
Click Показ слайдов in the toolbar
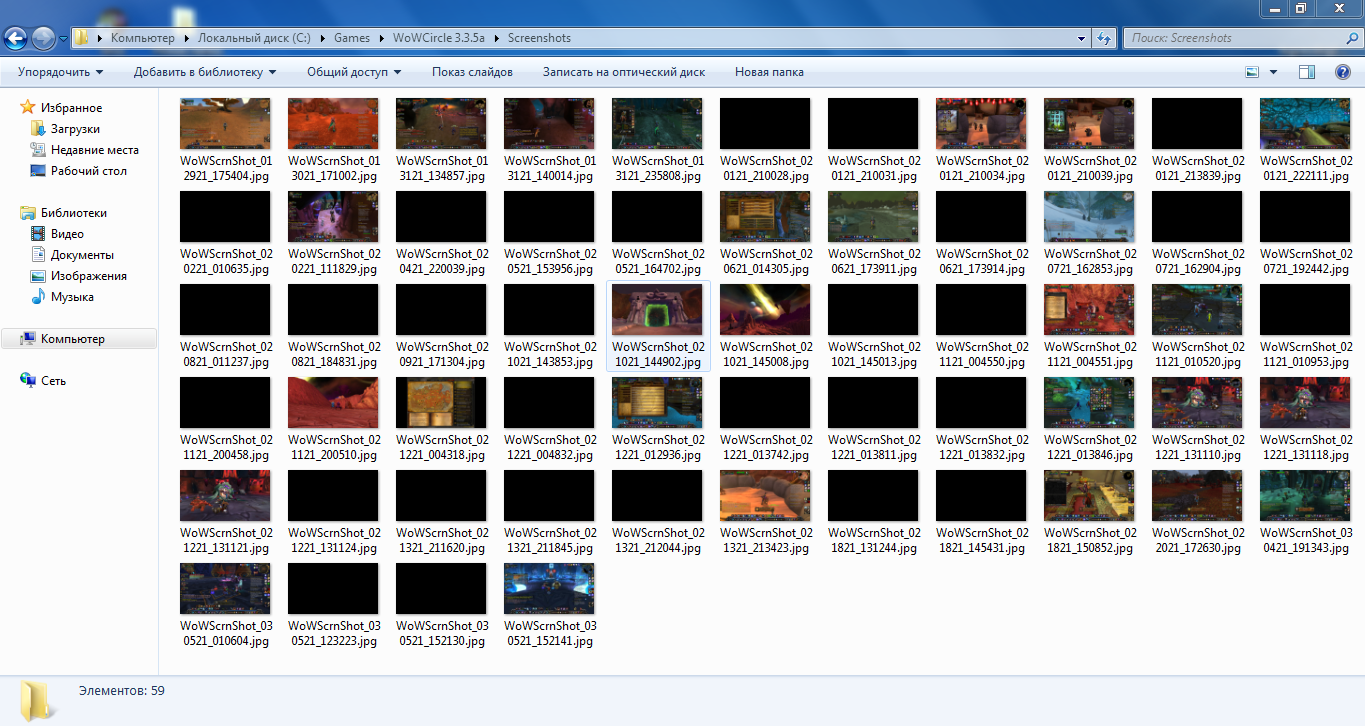click(472, 72)
